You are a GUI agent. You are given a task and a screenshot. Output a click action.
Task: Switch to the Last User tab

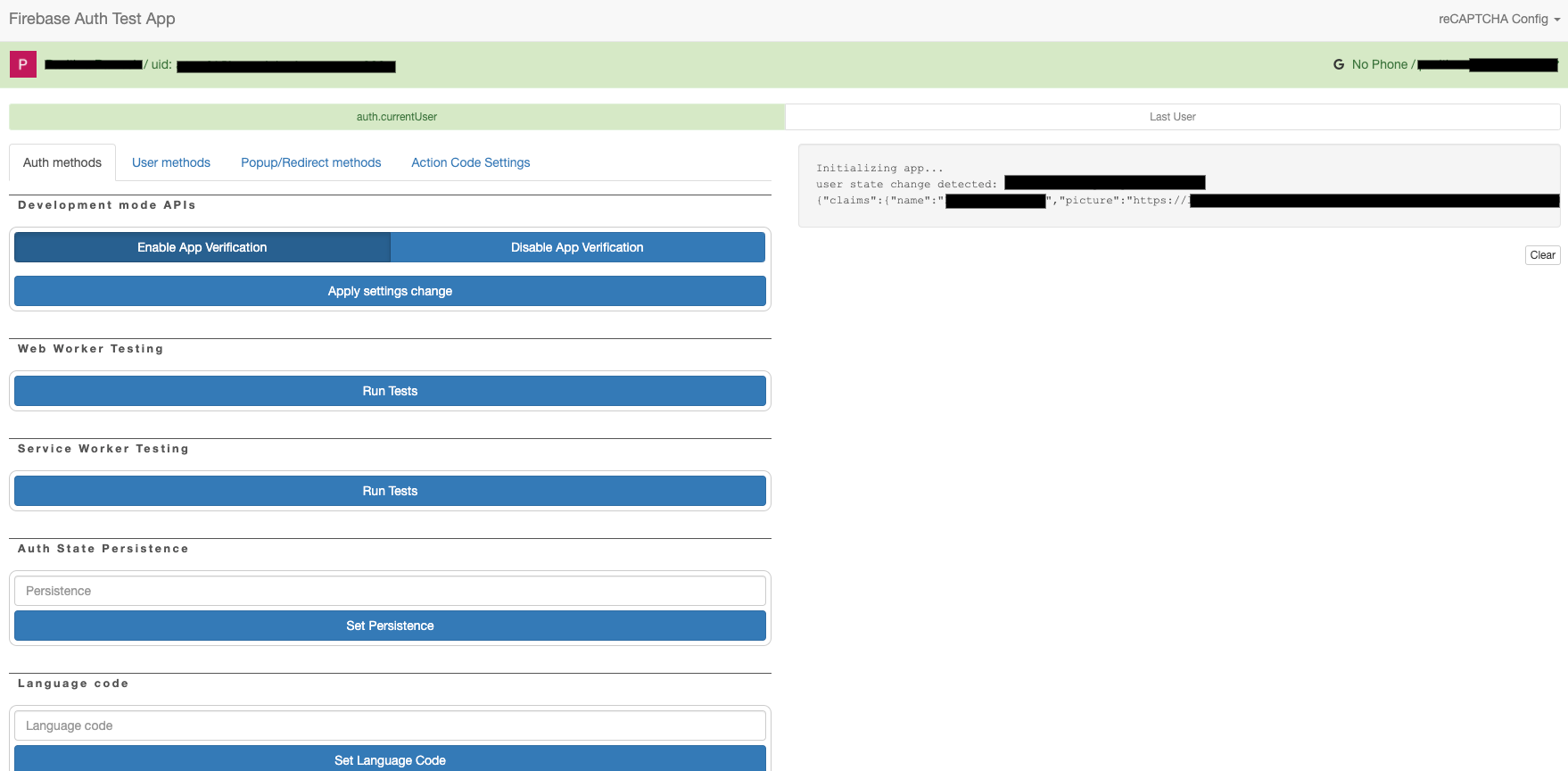pos(1172,117)
